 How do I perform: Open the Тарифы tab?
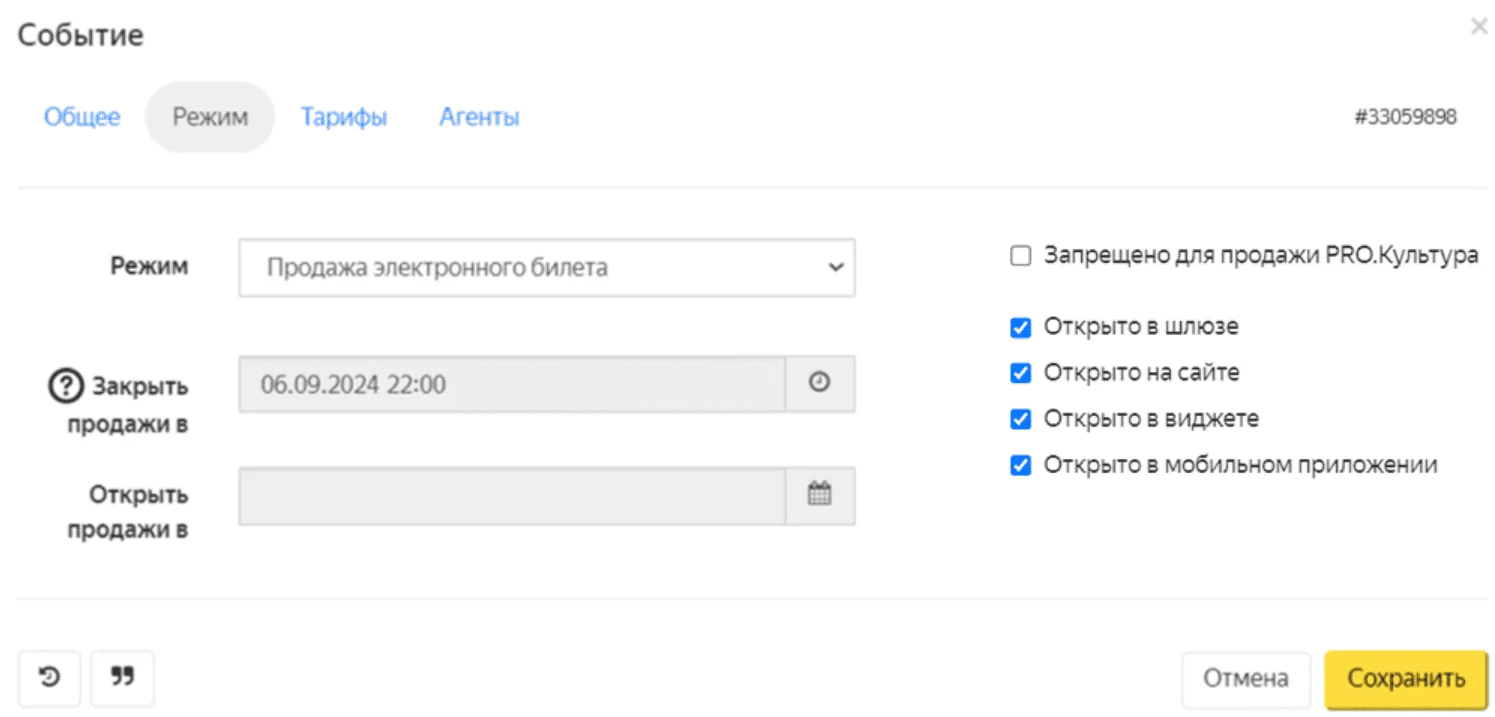pyautogui.click(x=344, y=117)
